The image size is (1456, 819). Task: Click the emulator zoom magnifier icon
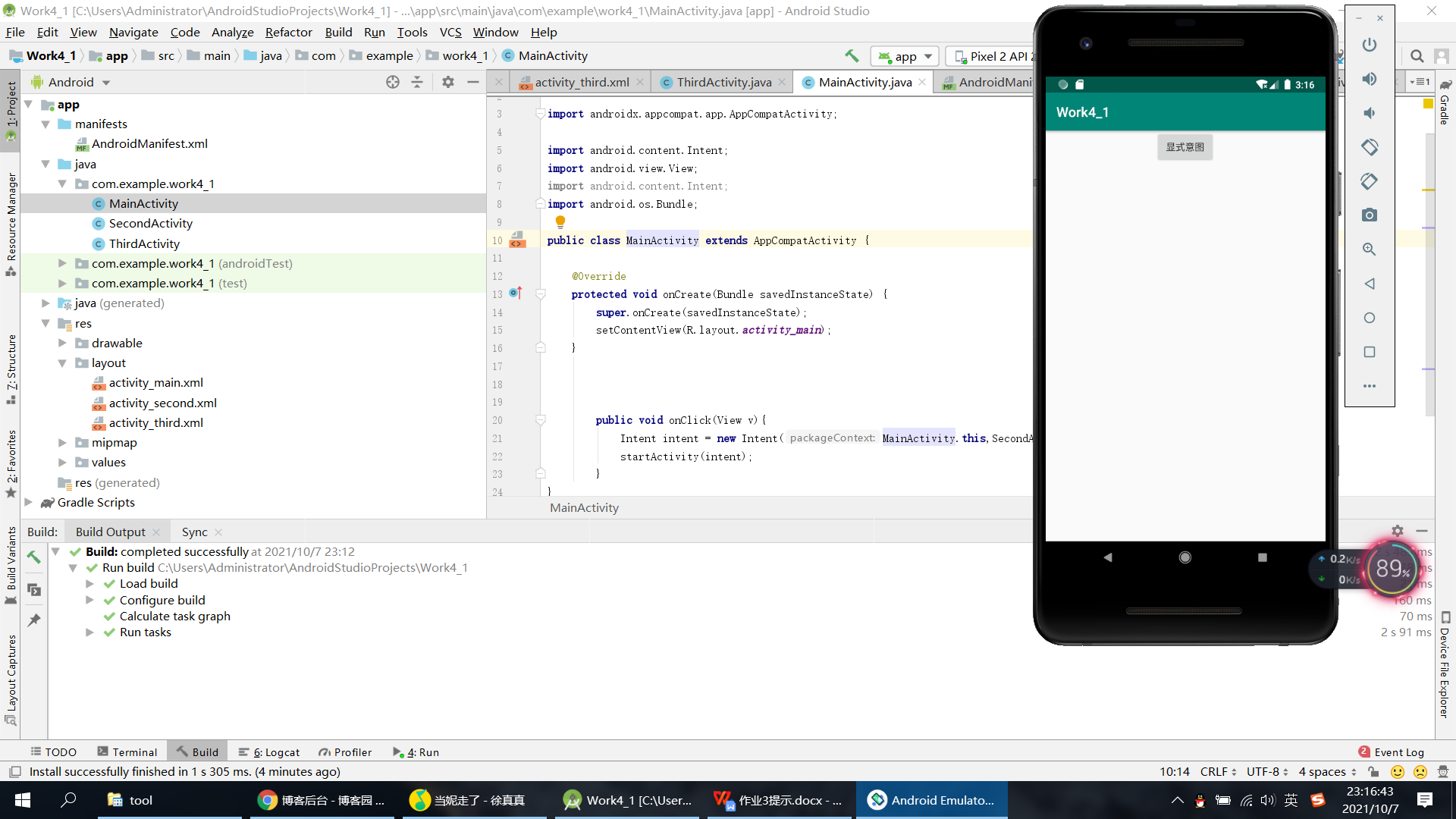click(1369, 249)
